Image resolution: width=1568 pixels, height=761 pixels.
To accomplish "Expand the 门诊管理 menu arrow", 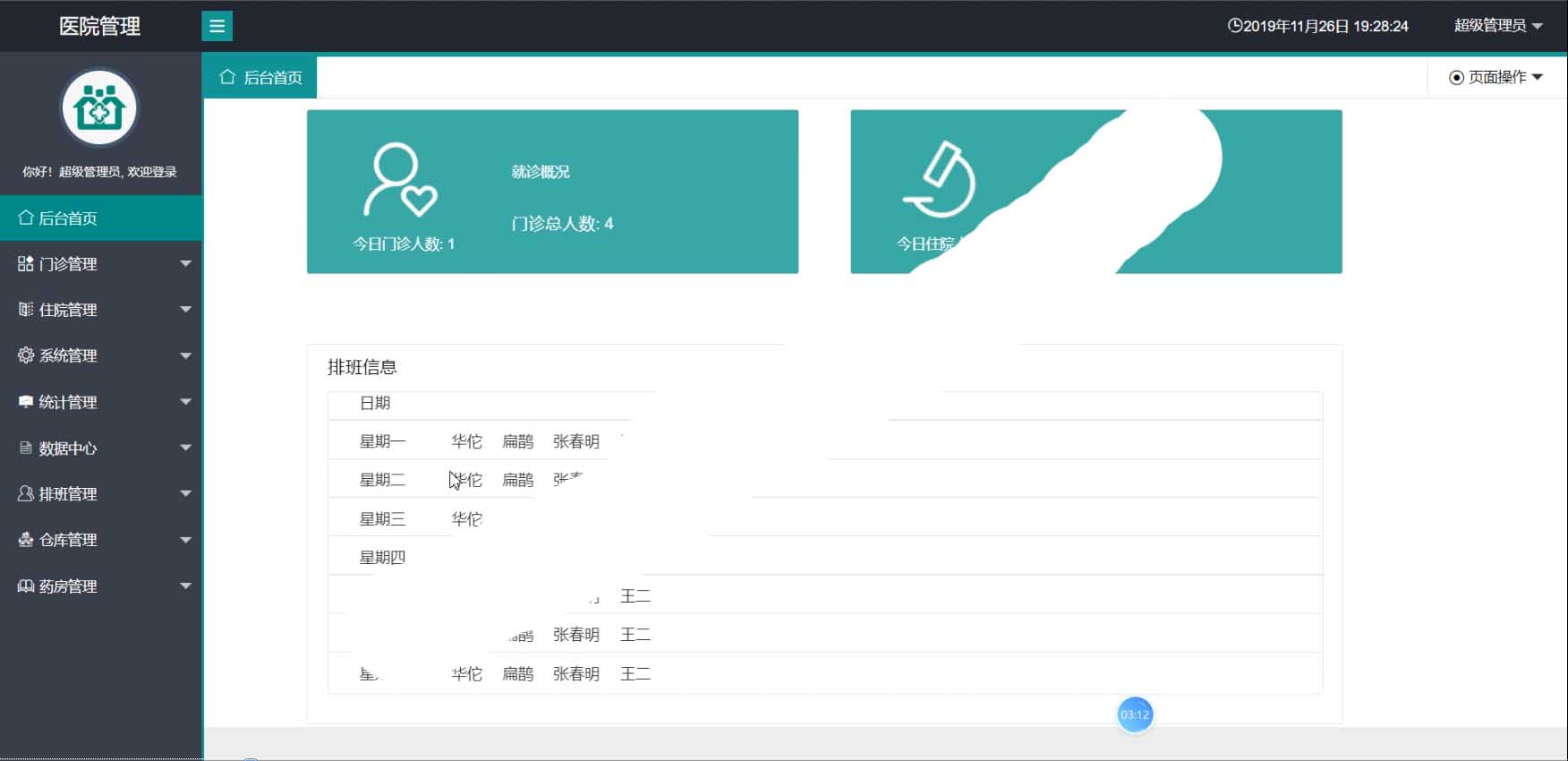I will (185, 263).
